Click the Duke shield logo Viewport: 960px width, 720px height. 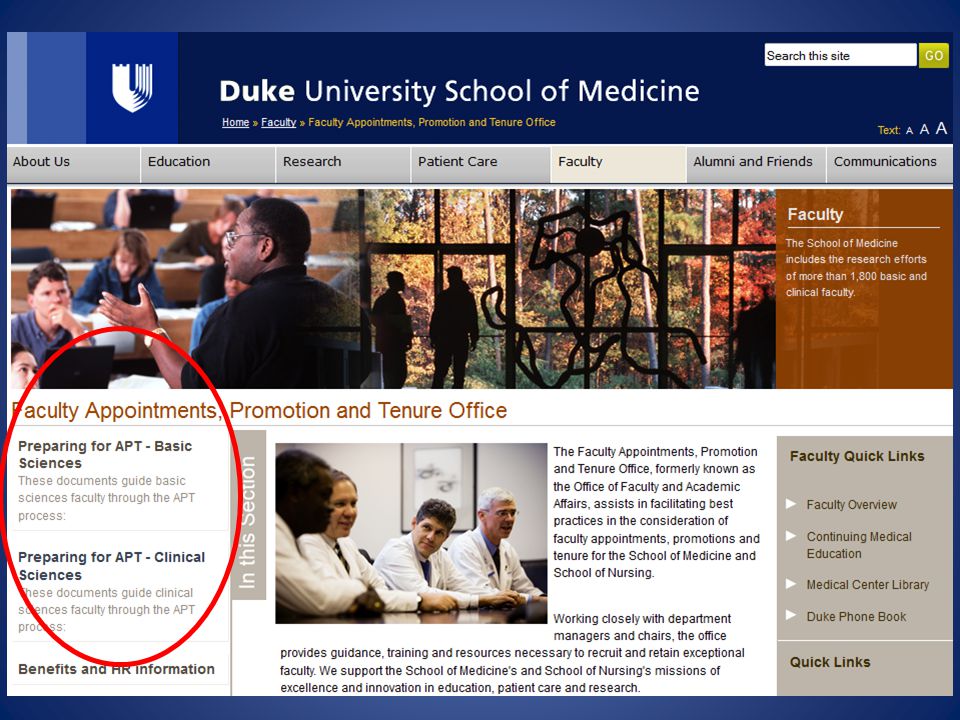click(132, 88)
